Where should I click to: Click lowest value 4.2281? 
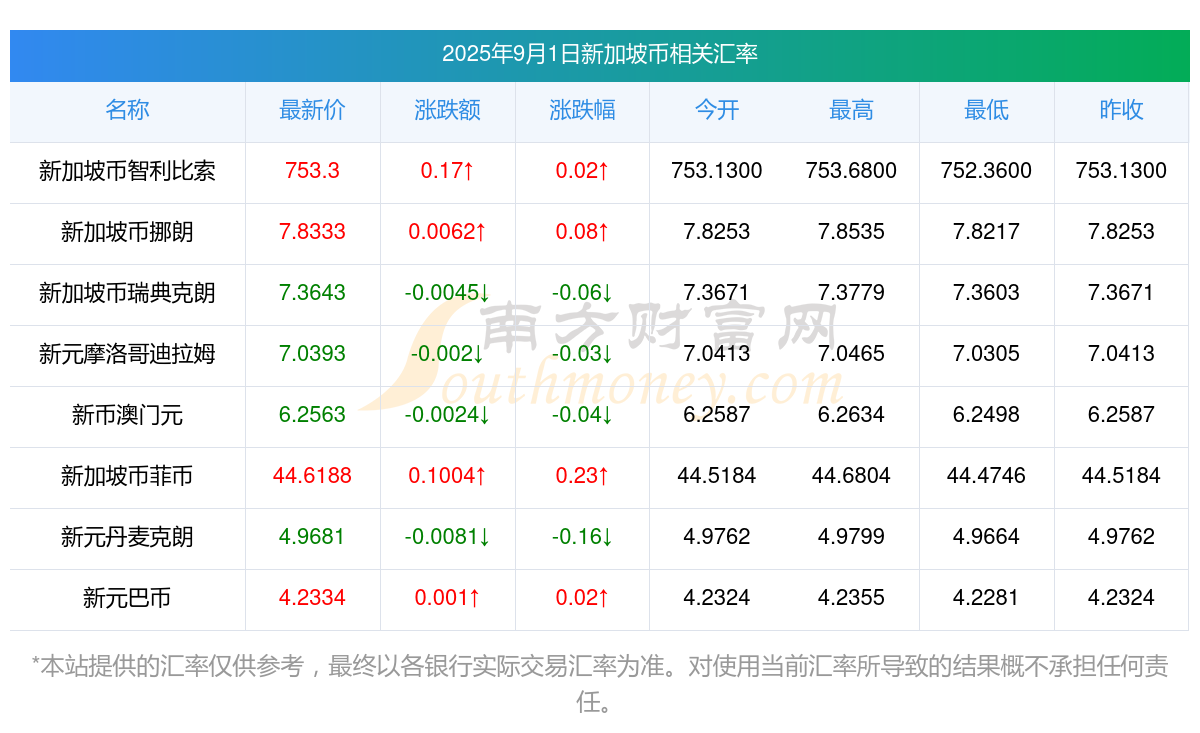click(986, 598)
